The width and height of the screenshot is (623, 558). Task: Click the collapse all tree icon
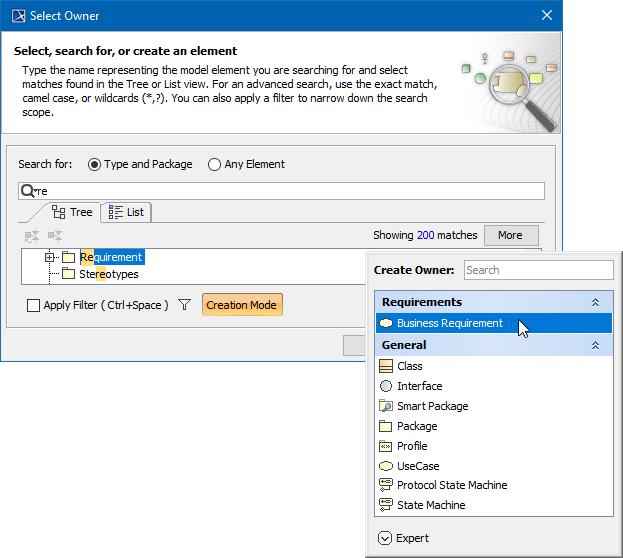[x=55, y=236]
